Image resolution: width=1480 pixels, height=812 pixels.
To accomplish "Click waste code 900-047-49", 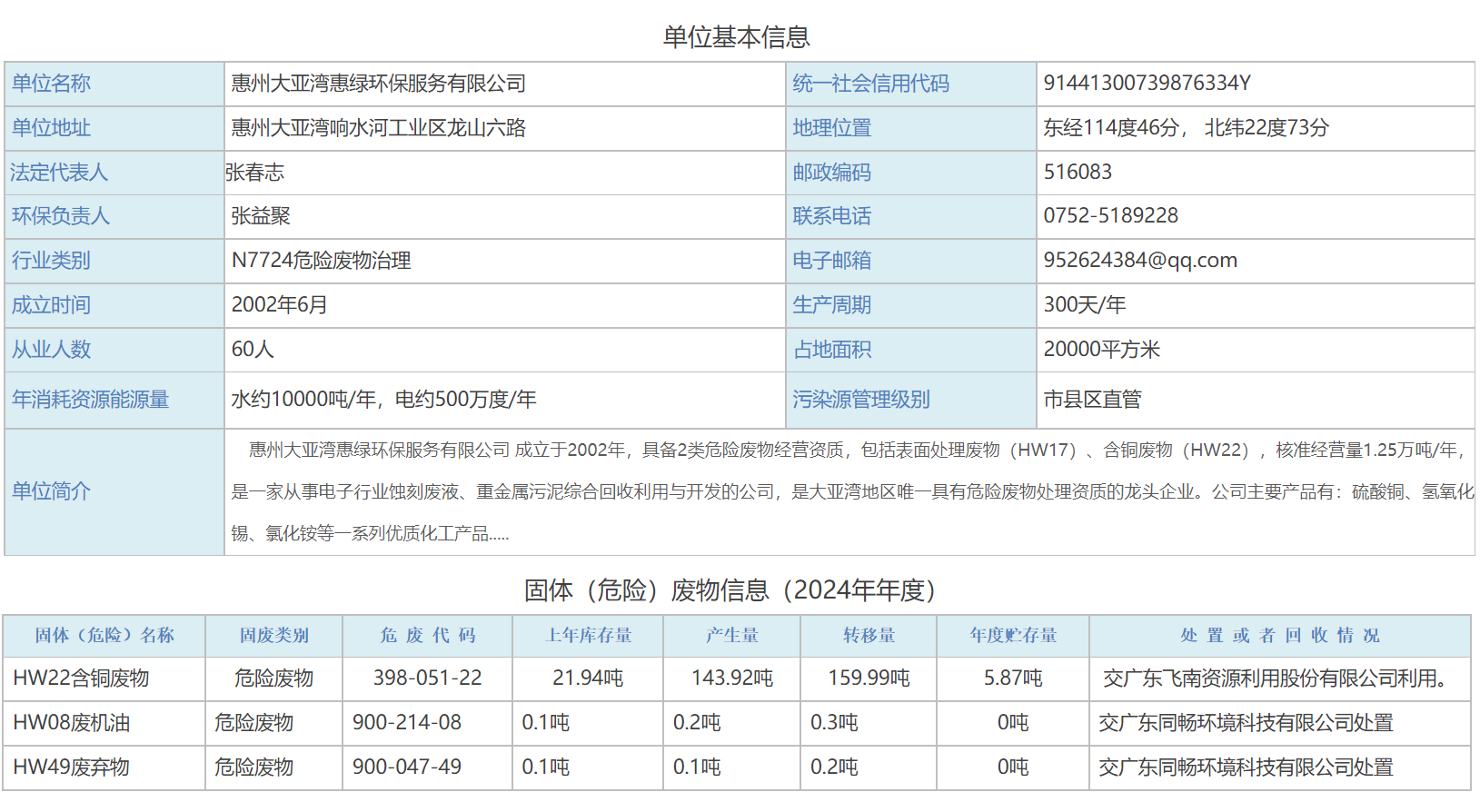I will click(x=407, y=767).
